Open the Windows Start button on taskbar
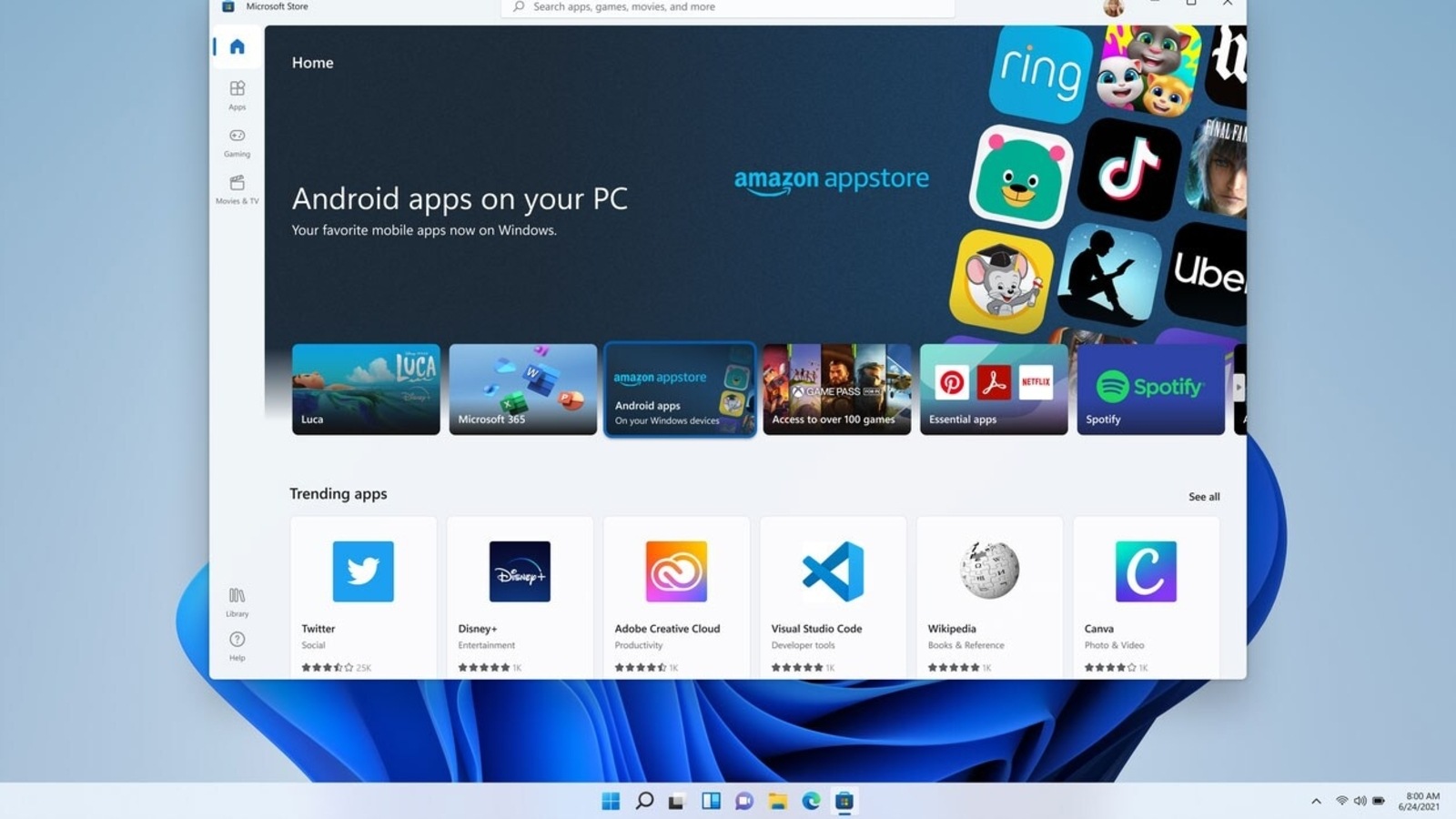The image size is (1456, 819). pos(611,801)
